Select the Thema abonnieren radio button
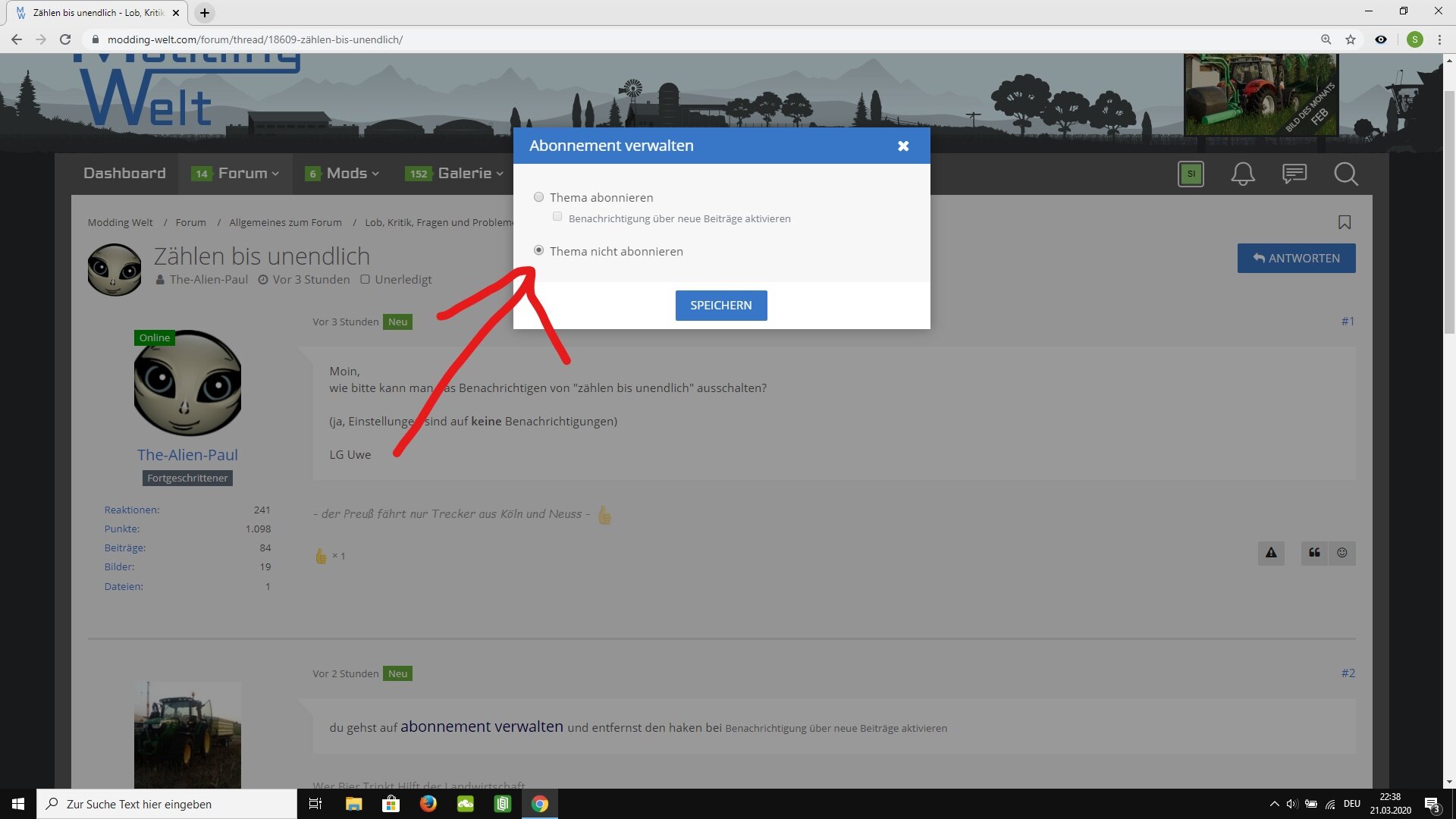This screenshot has width=1456, height=819. pyautogui.click(x=538, y=197)
